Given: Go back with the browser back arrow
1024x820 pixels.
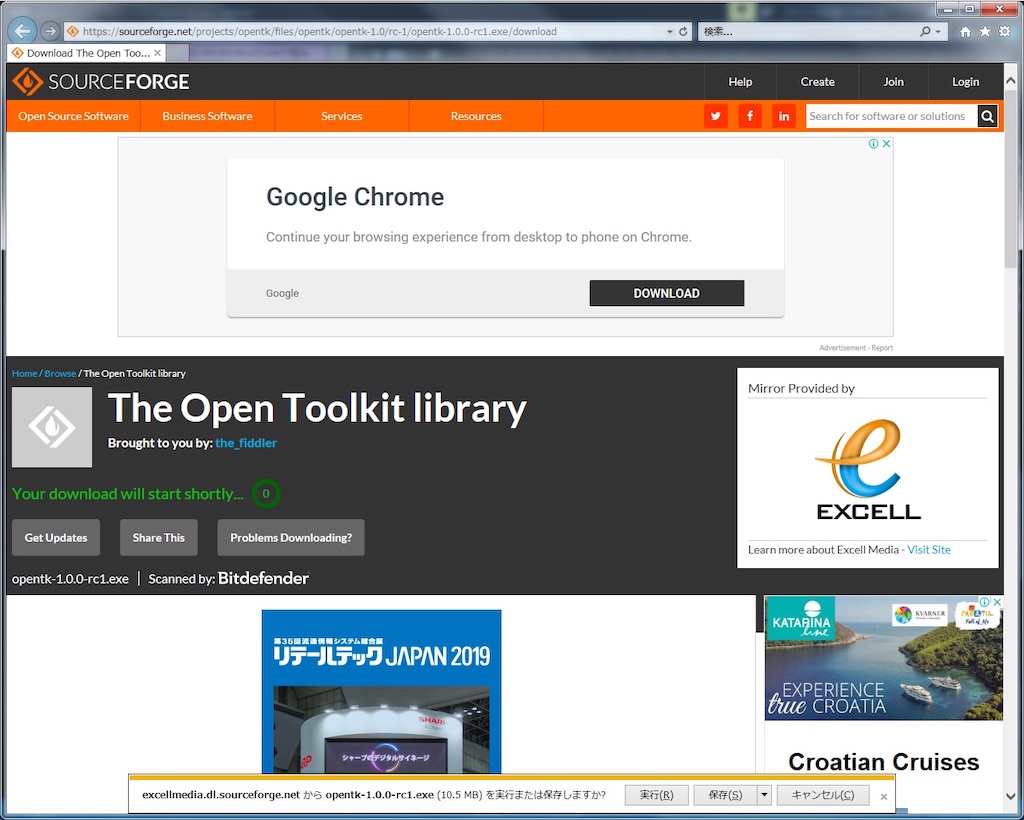Looking at the screenshot, I should [x=23, y=31].
